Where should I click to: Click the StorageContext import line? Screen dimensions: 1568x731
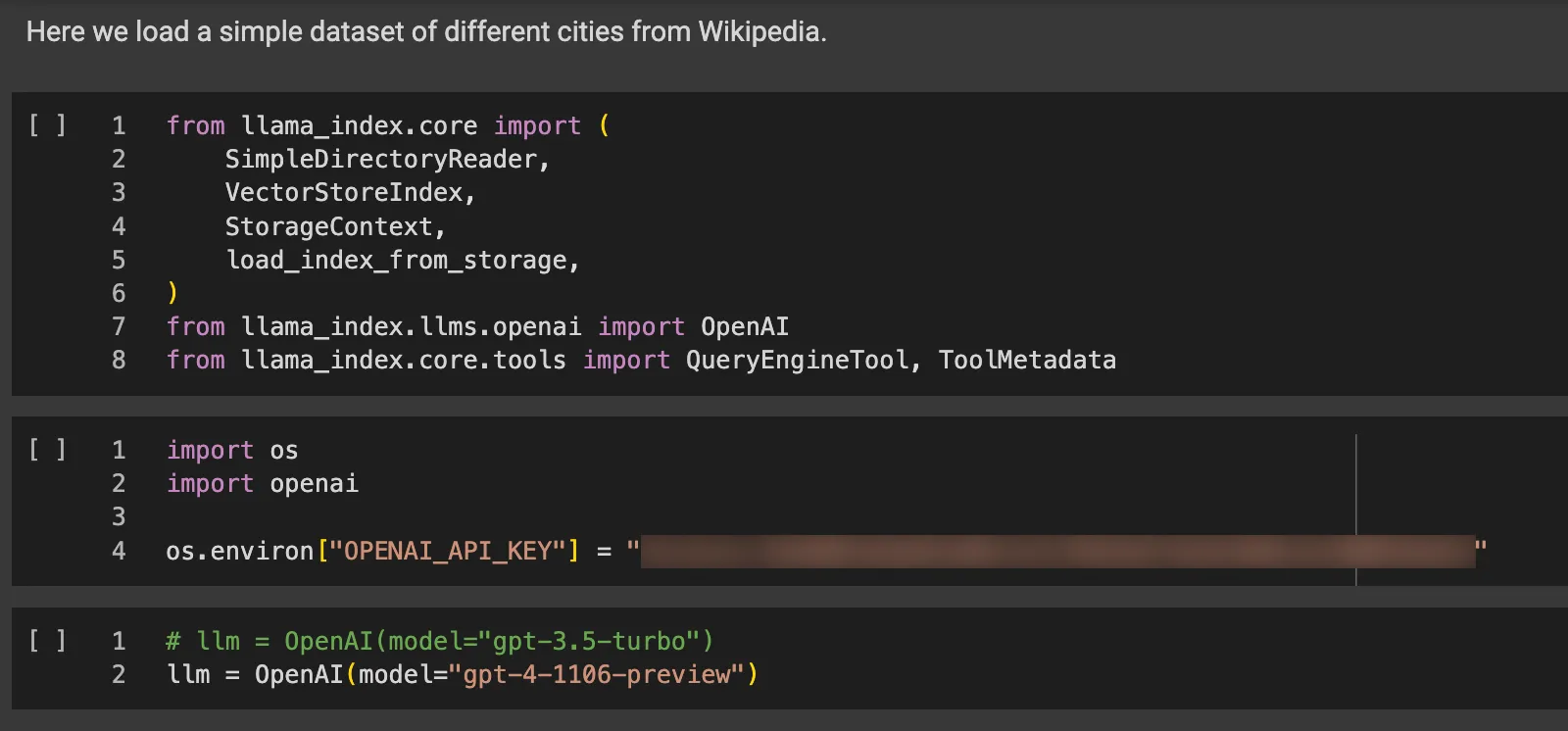point(328,227)
